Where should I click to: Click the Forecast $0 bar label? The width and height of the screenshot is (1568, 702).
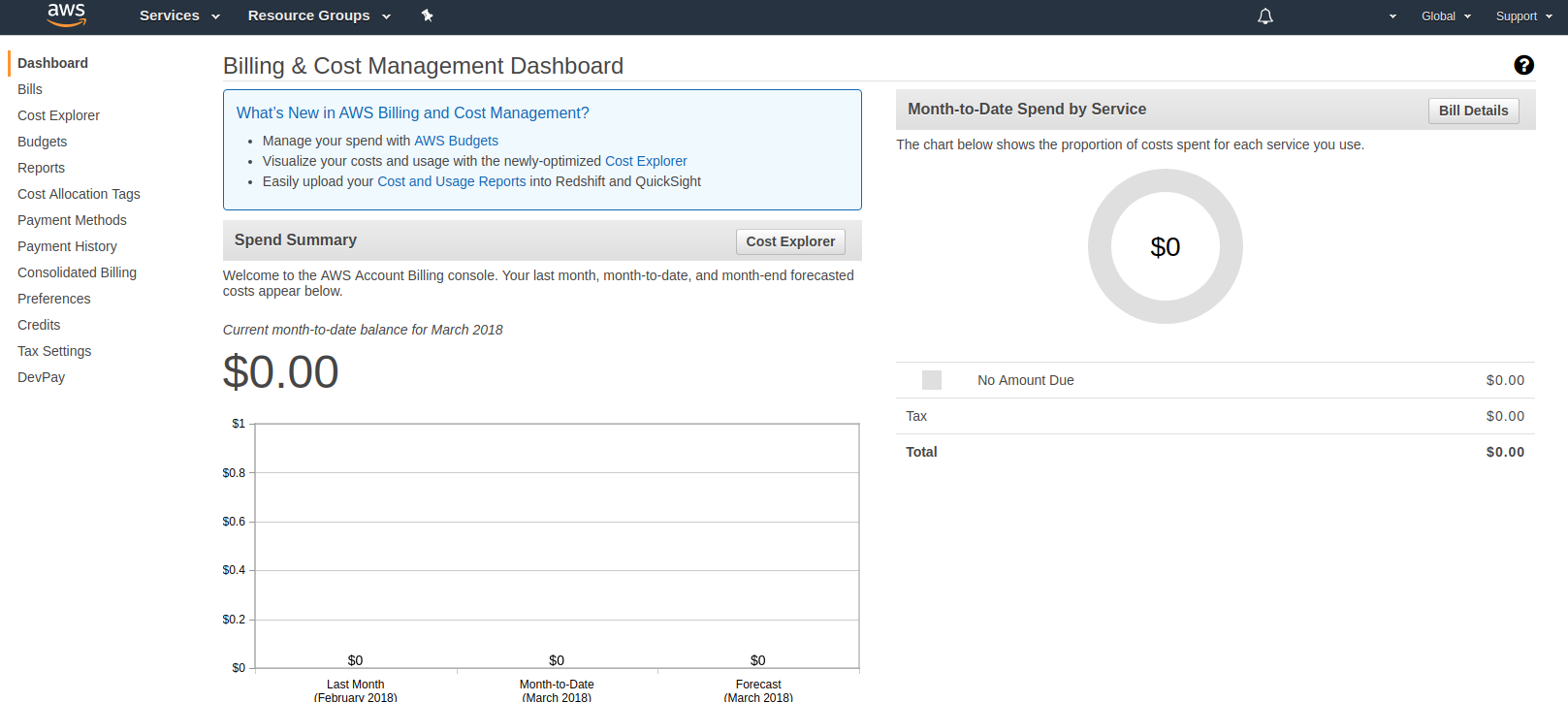[757, 660]
